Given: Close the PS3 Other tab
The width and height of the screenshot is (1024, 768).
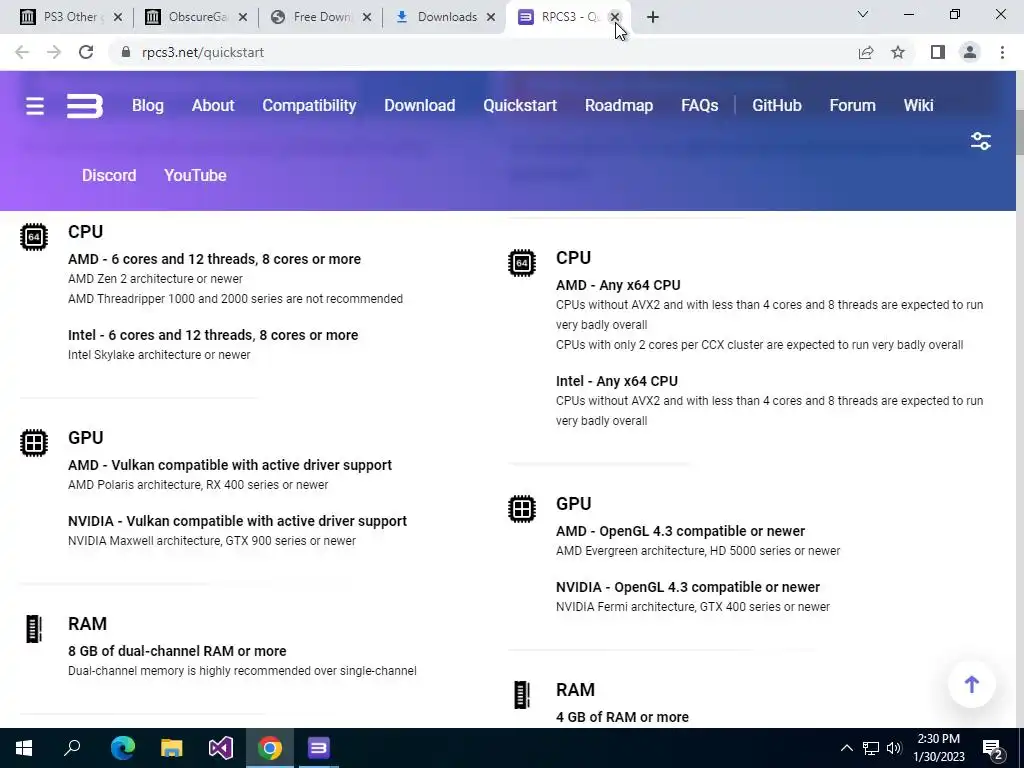Looking at the screenshot, I should tap(118, 17).
